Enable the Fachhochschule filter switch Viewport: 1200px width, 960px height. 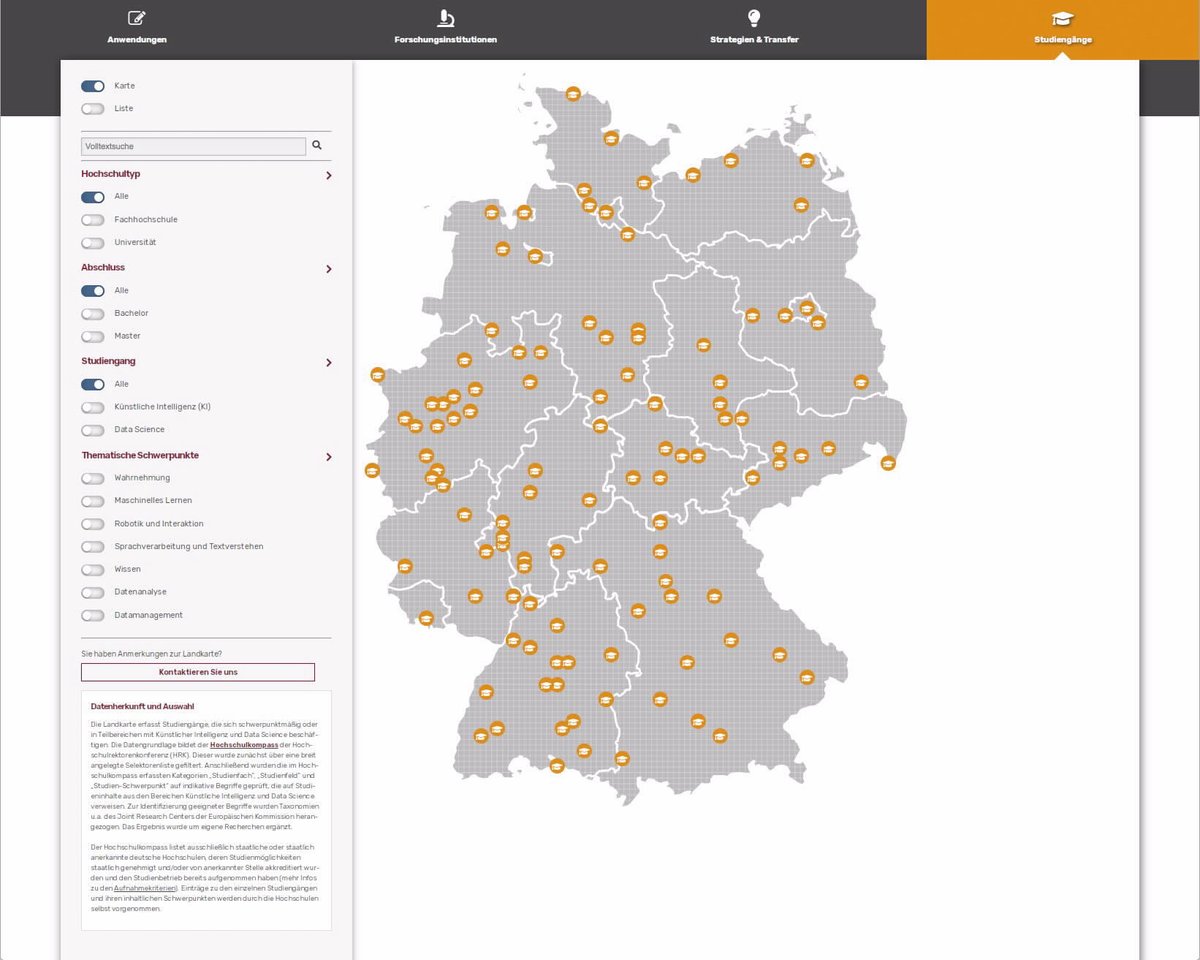pos(93,220)
